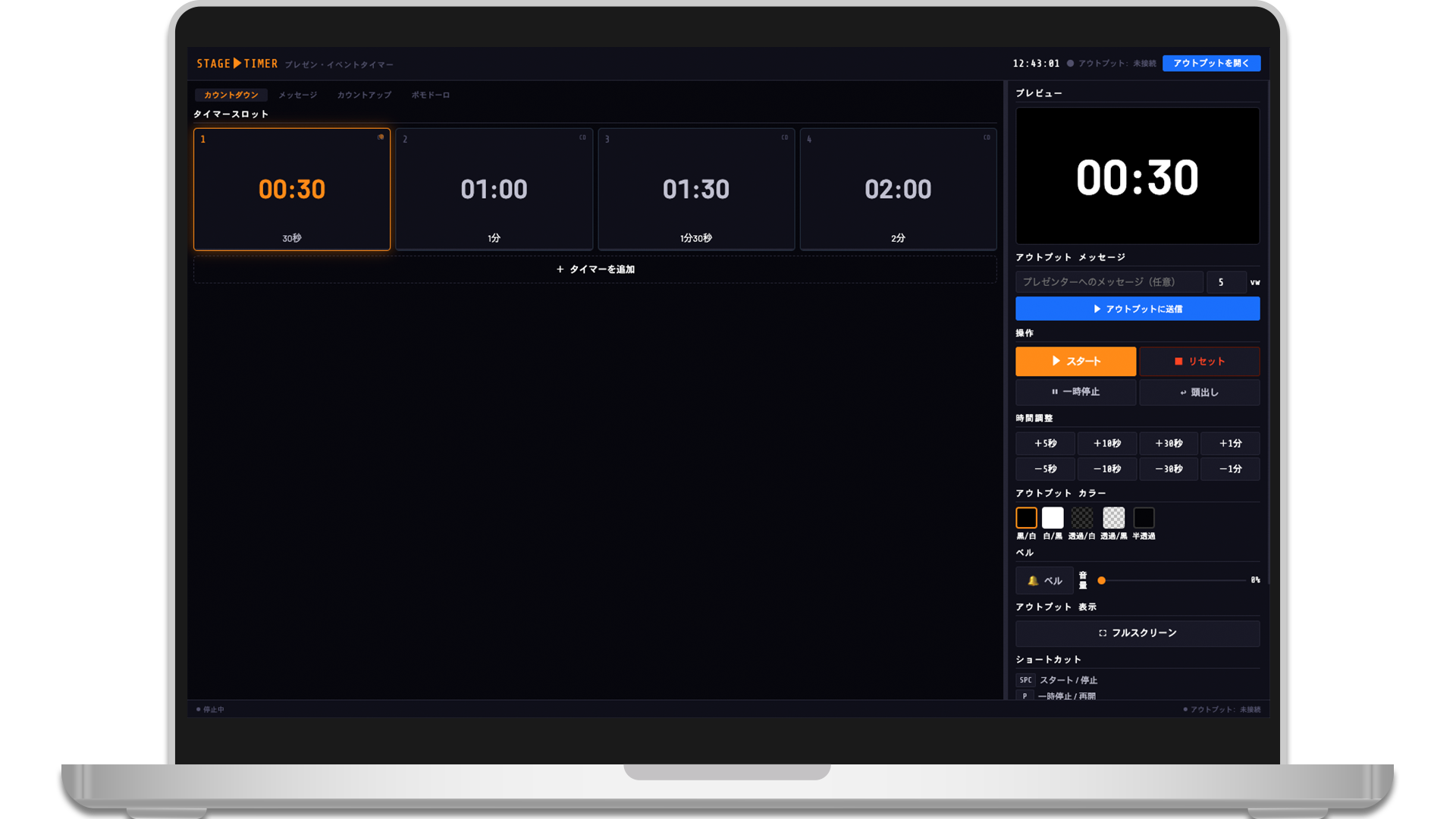Enter fullscreen output with フルスクリーン
Screen dimensions: 1456x819
tap(1137, 633)
